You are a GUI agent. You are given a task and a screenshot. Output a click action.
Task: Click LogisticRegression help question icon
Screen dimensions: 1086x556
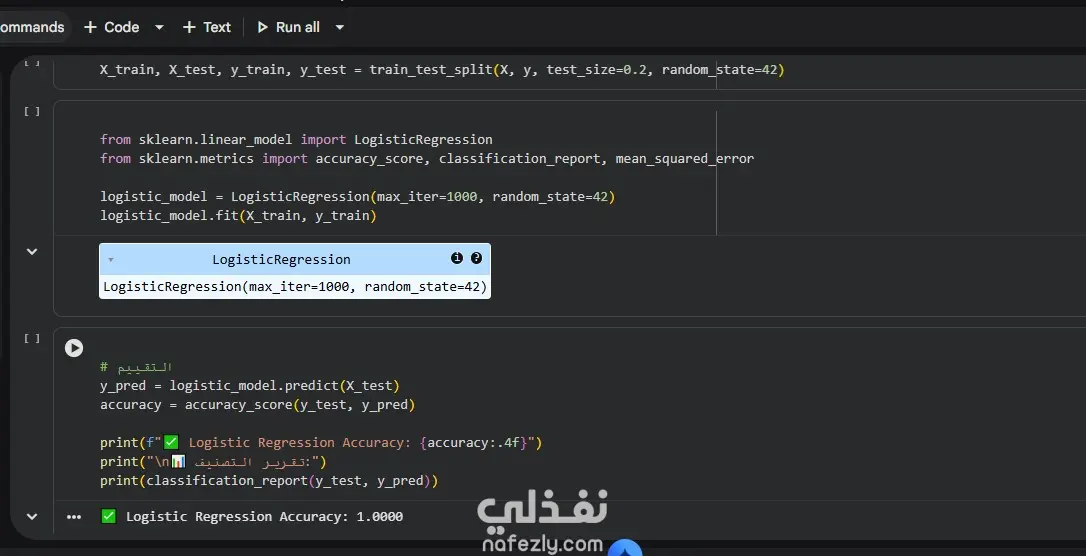pos(477,258)
